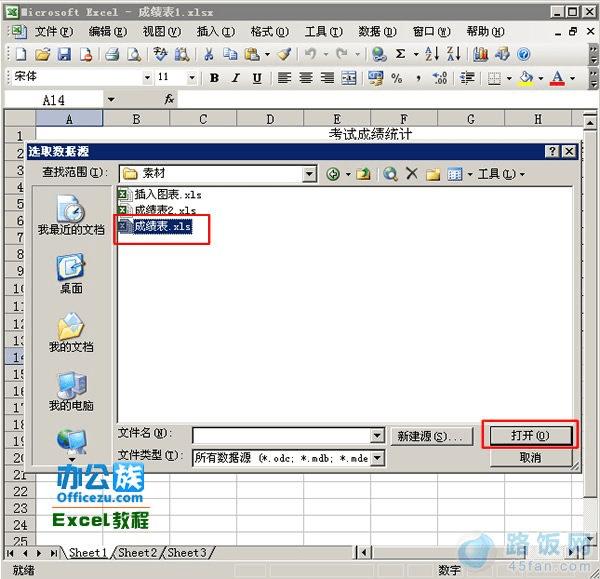Click 我的电脑 in dialog sidebar
The height and width of the screenshot is (579, 600).
tap(71, 390)
